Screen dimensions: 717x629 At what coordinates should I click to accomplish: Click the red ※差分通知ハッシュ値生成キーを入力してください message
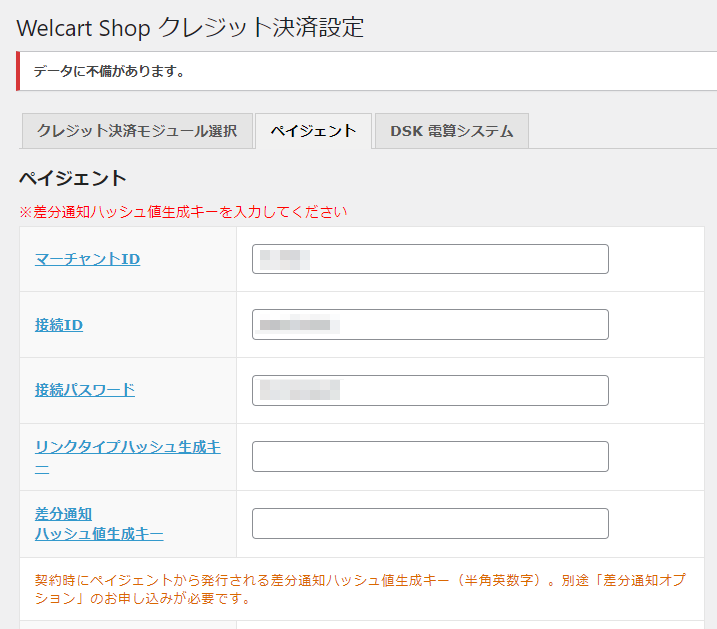coord(183,212)
